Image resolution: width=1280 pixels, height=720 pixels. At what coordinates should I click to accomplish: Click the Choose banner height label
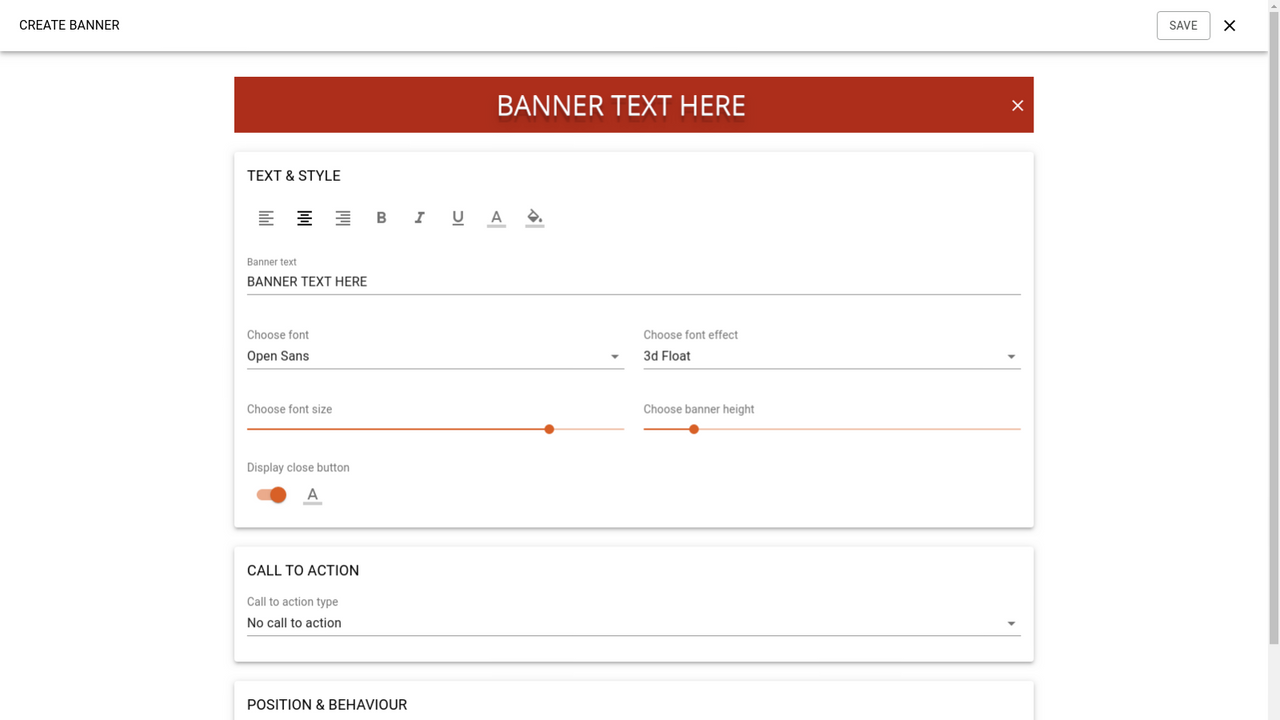[699, 409]
